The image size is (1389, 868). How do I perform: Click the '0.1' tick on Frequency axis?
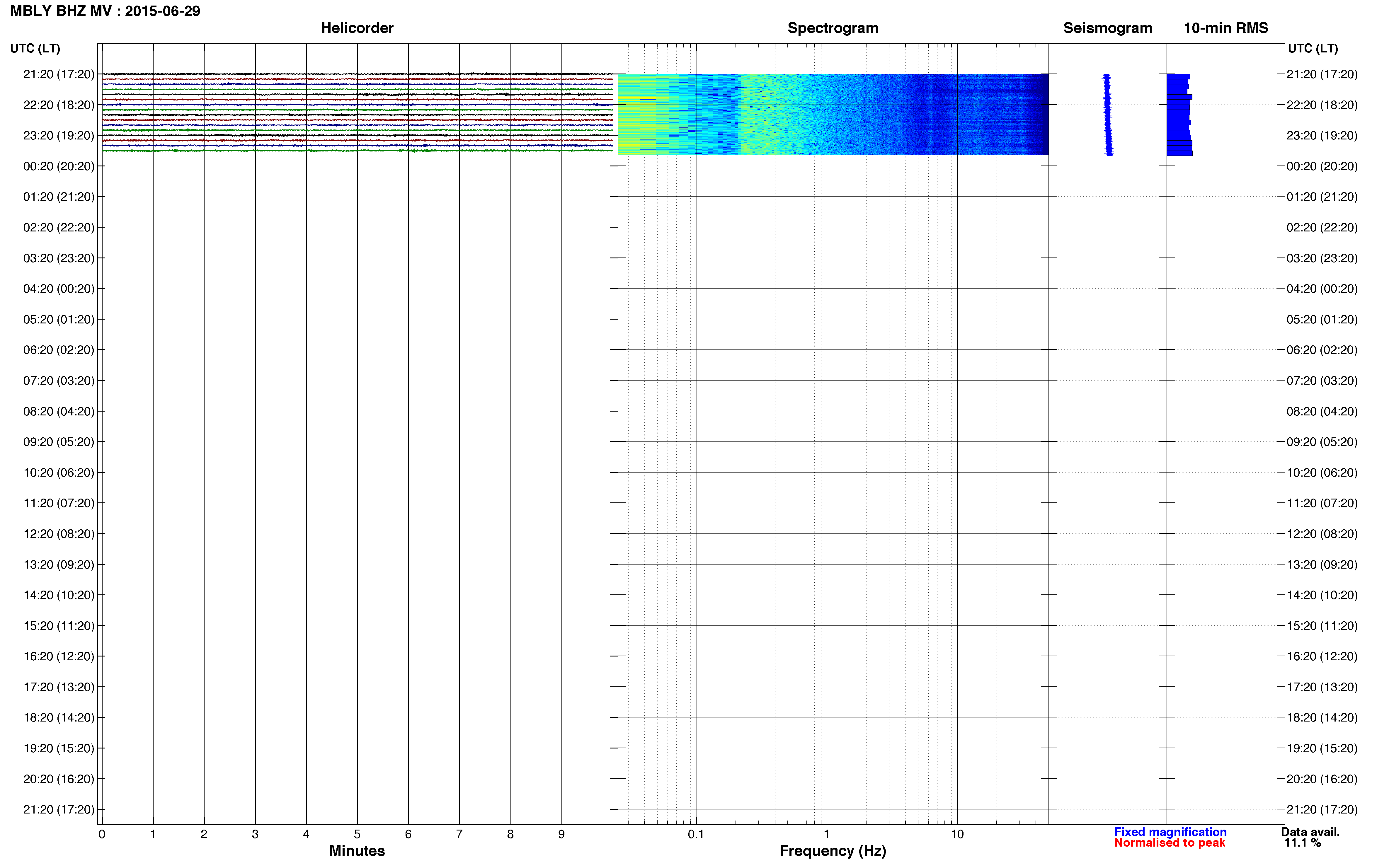(x=696, y=834)
